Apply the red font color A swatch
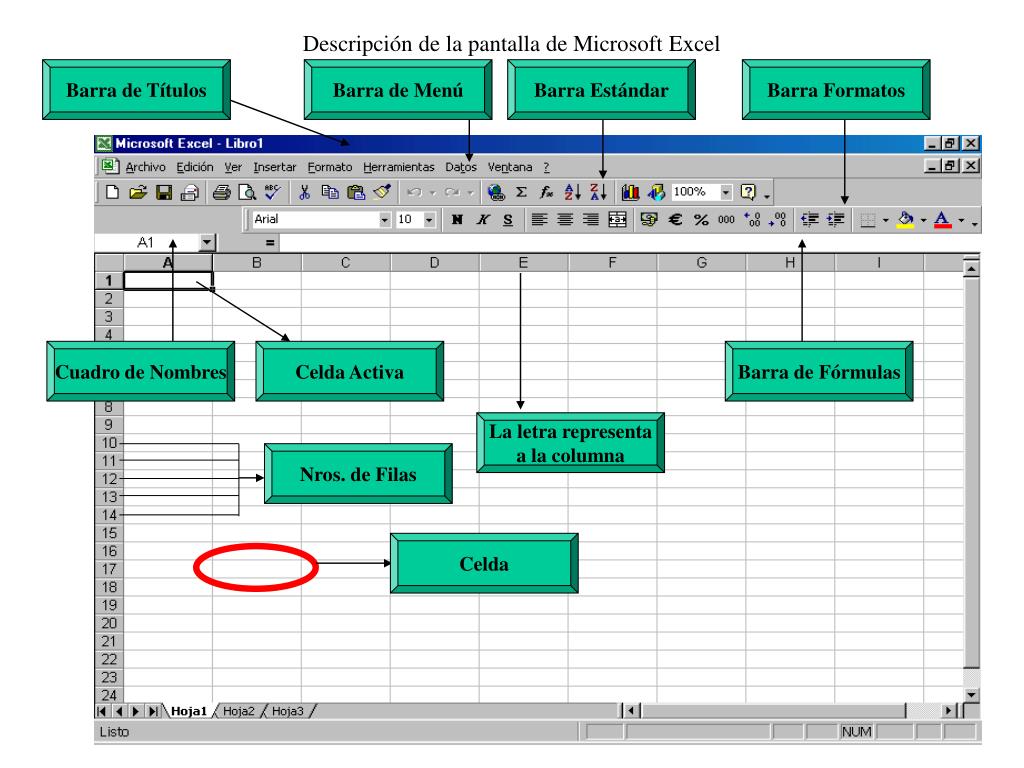This screenshot has width=1024, height=768. pyautogui.click(x=942, y=219)
